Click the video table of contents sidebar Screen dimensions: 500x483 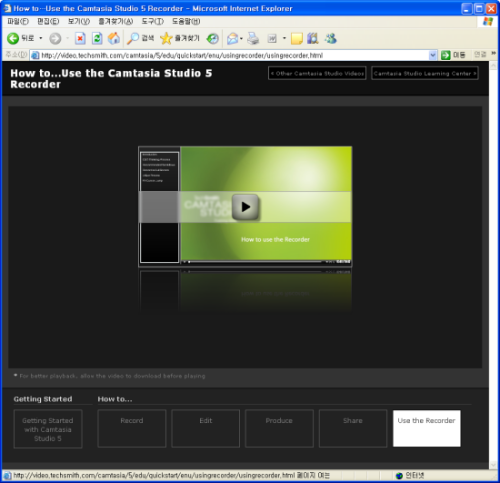tap(159, 207)
